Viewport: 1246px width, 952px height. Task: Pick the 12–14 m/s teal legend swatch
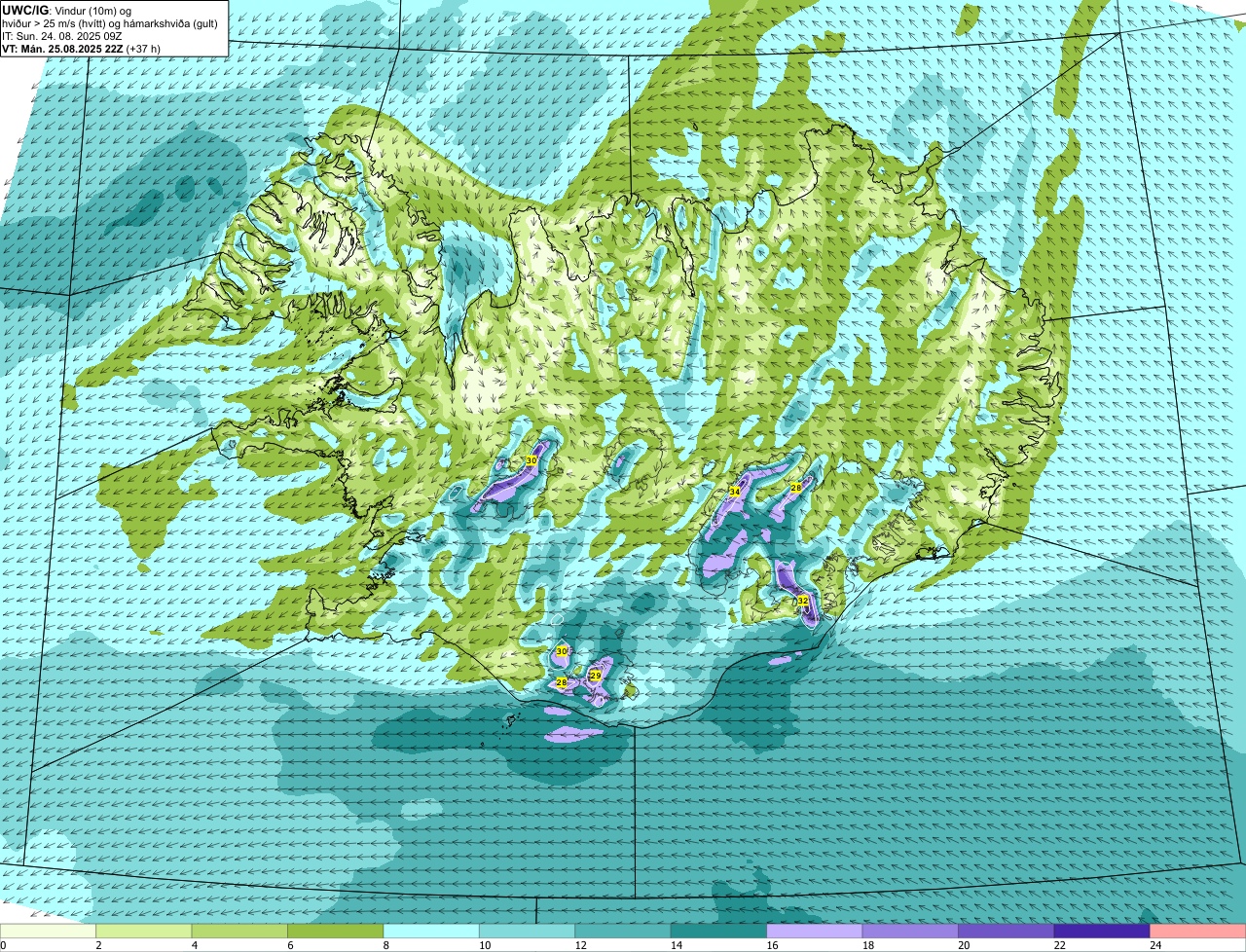pos(623,932)
